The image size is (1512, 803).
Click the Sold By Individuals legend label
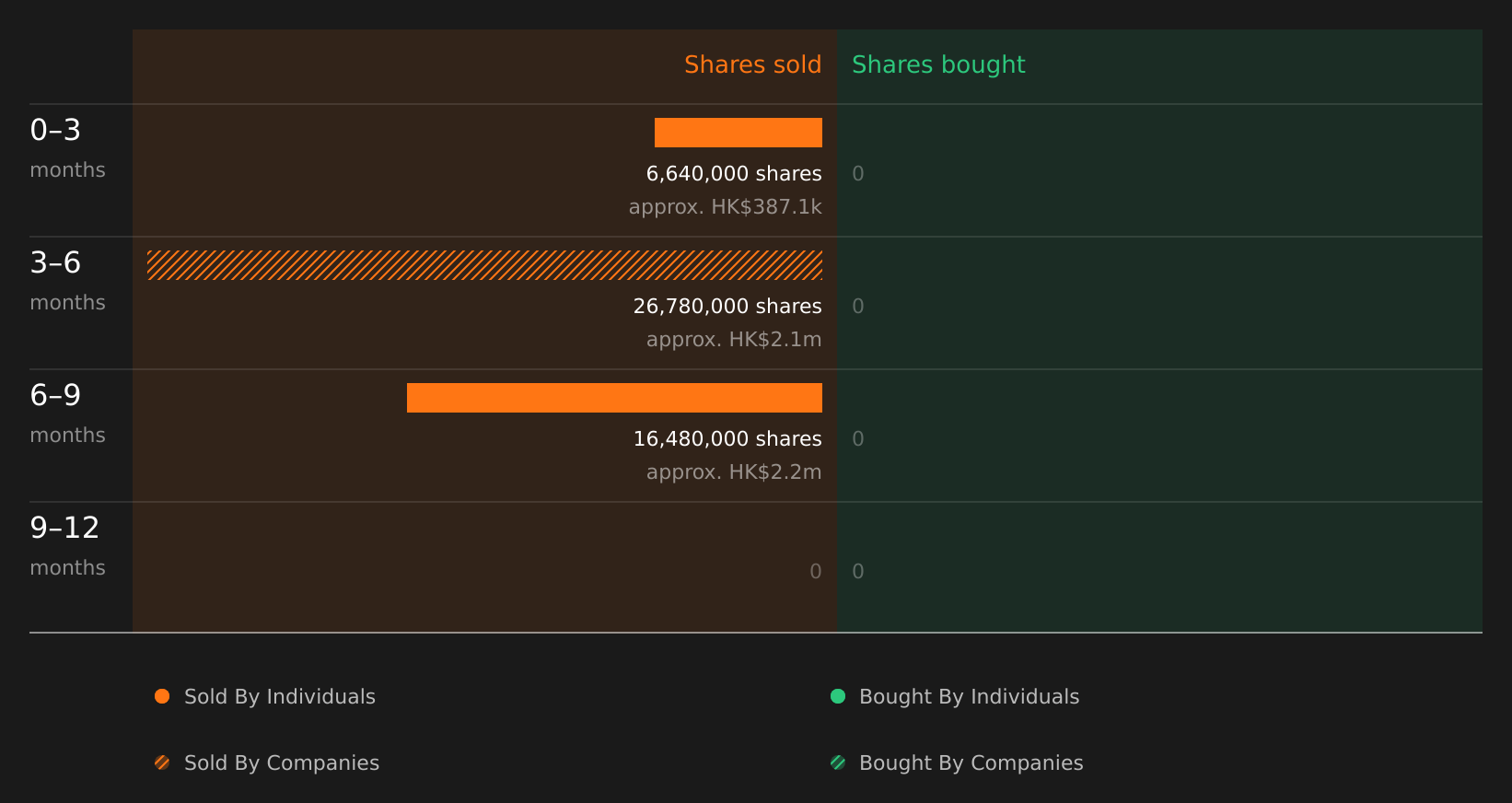click(x=280, y=697)
